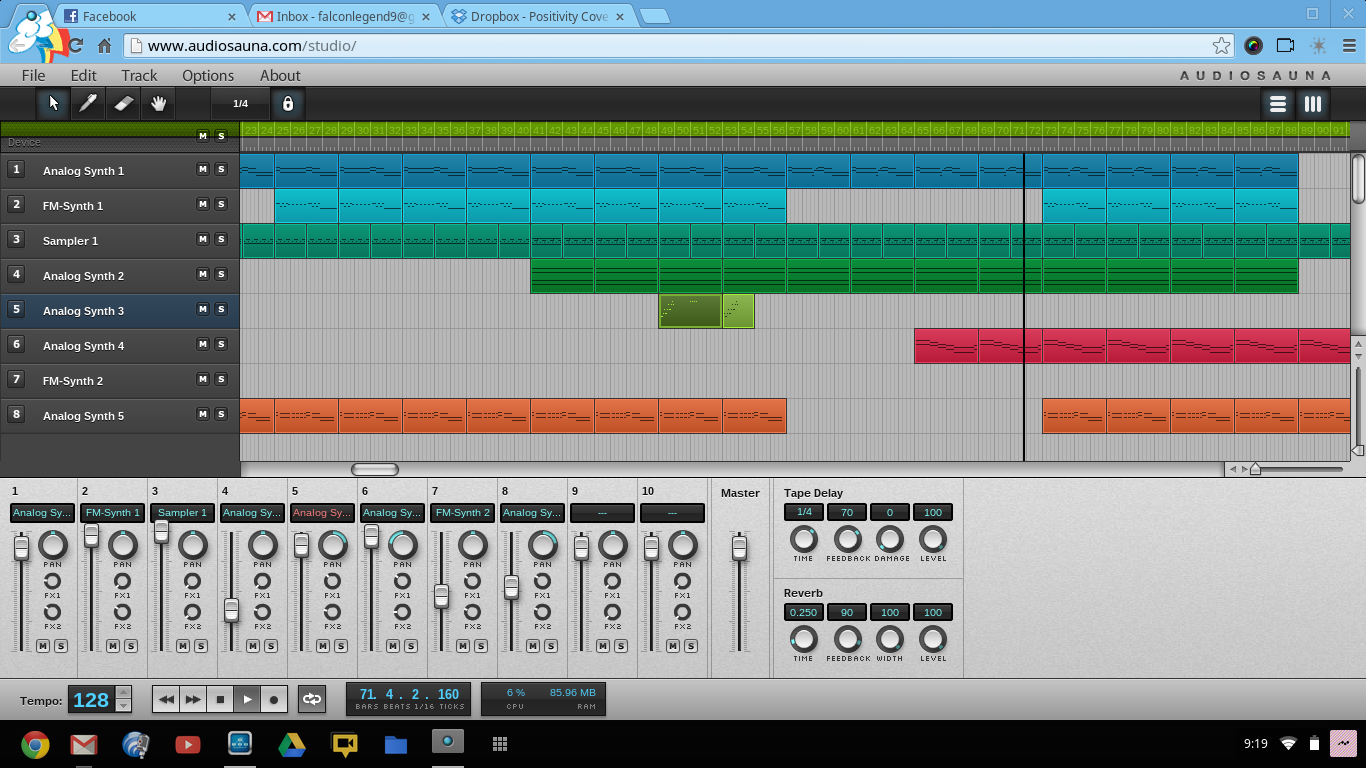Viewport: 1366px width, 768px height.
Task: Toggle the loop playback button
Action: [x=312, y=699]
